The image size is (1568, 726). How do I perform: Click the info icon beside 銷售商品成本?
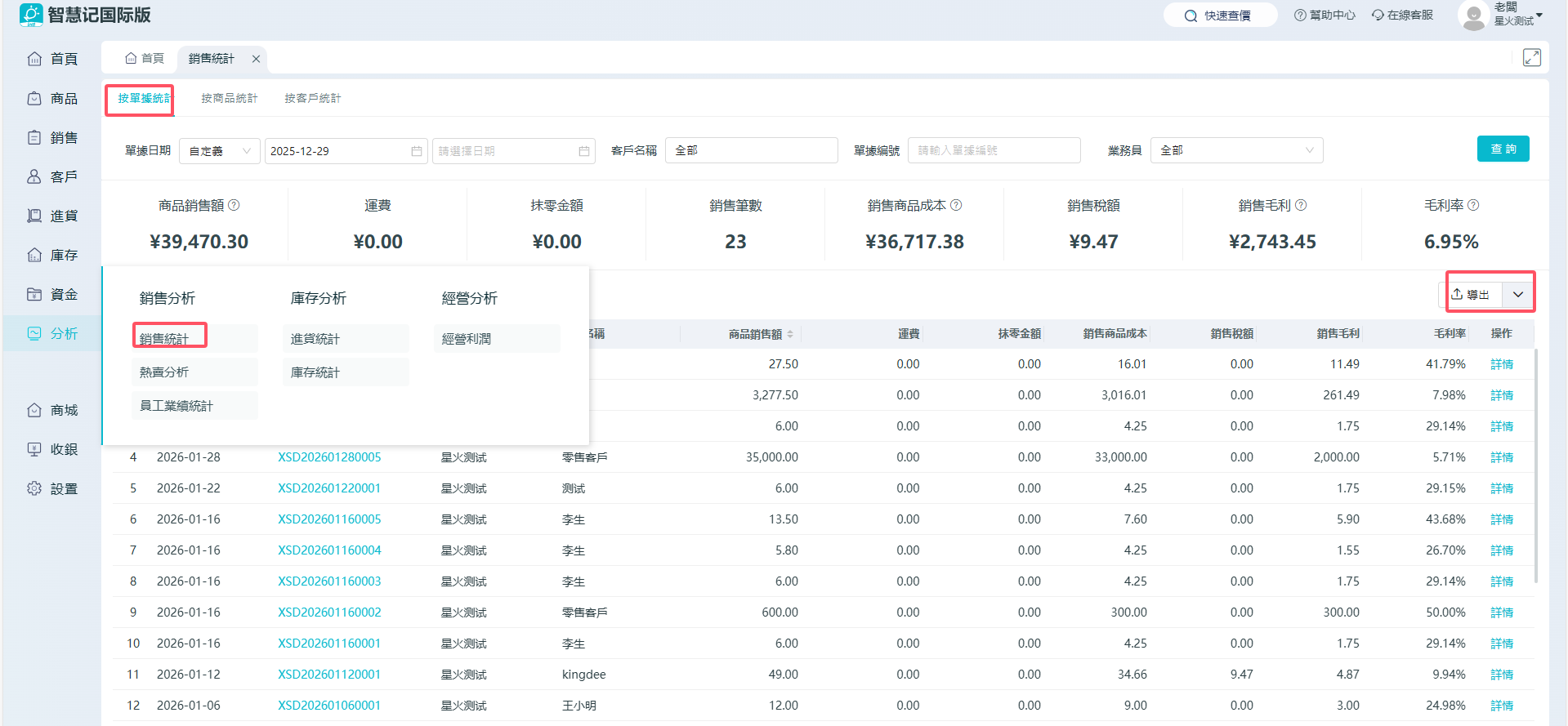(956, 205)
